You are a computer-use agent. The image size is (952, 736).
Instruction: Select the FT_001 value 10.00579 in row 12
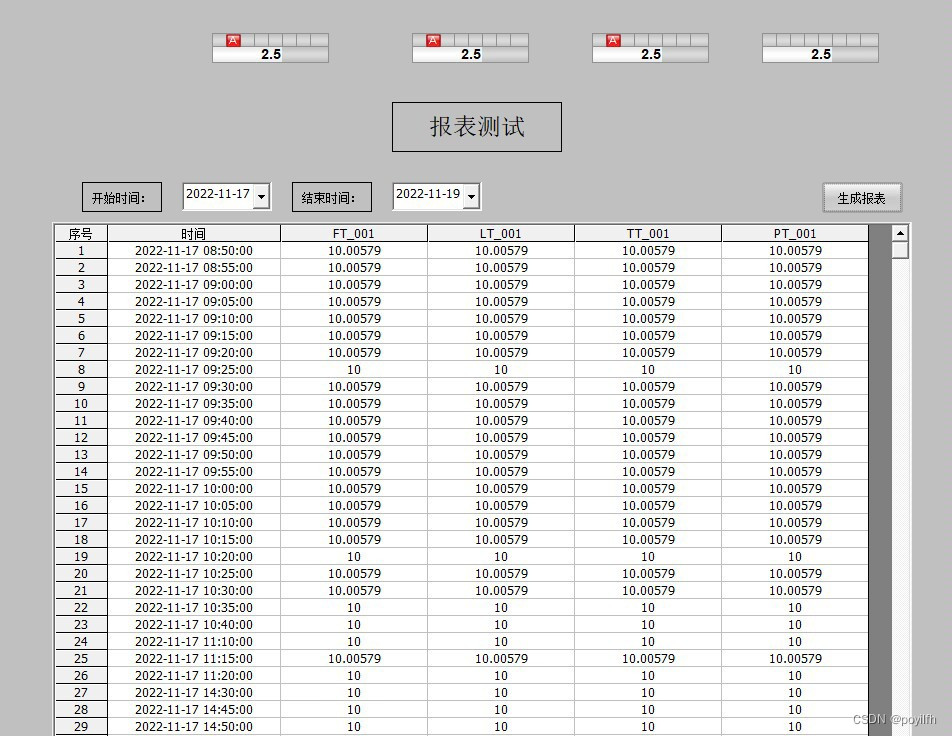pos(354,437)
